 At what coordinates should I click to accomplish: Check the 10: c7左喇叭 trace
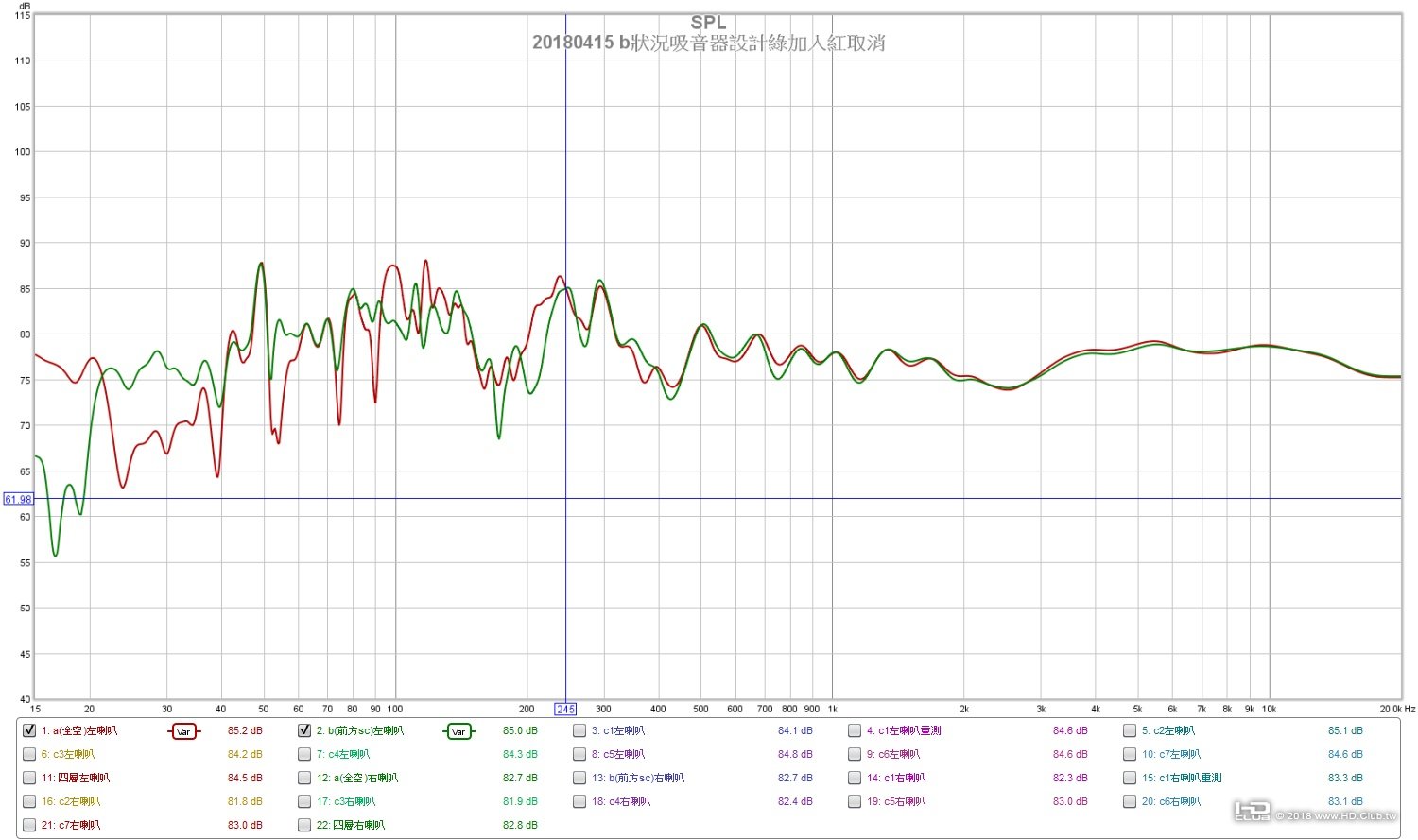[x=1130, y=754]
